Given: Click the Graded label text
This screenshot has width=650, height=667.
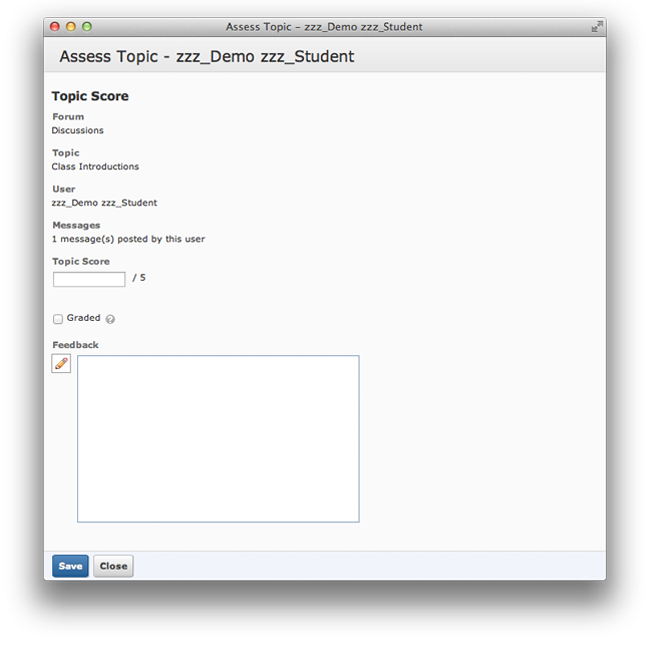Looking at the screenshot, I should tap(83, 318).
